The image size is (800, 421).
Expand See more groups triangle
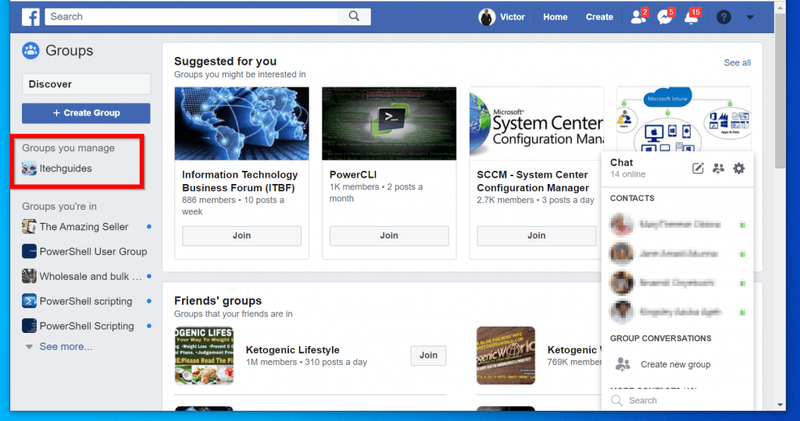[29, 347]
